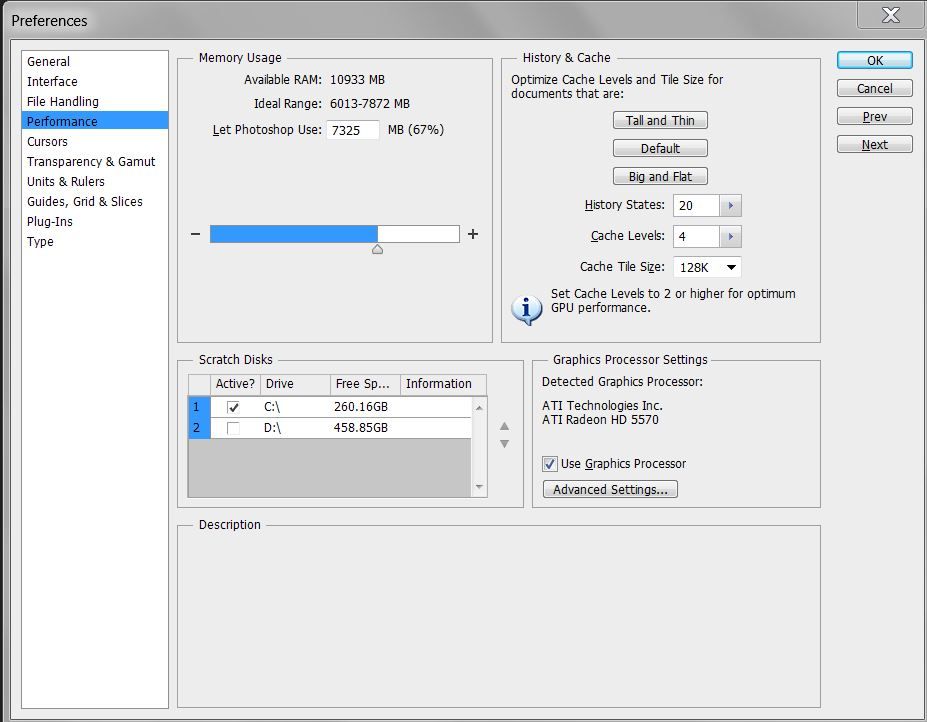Viewport: 927px width, 722px height.
Task: Enable the D:\ scratch disk checkbox
Action: point(233,428)
